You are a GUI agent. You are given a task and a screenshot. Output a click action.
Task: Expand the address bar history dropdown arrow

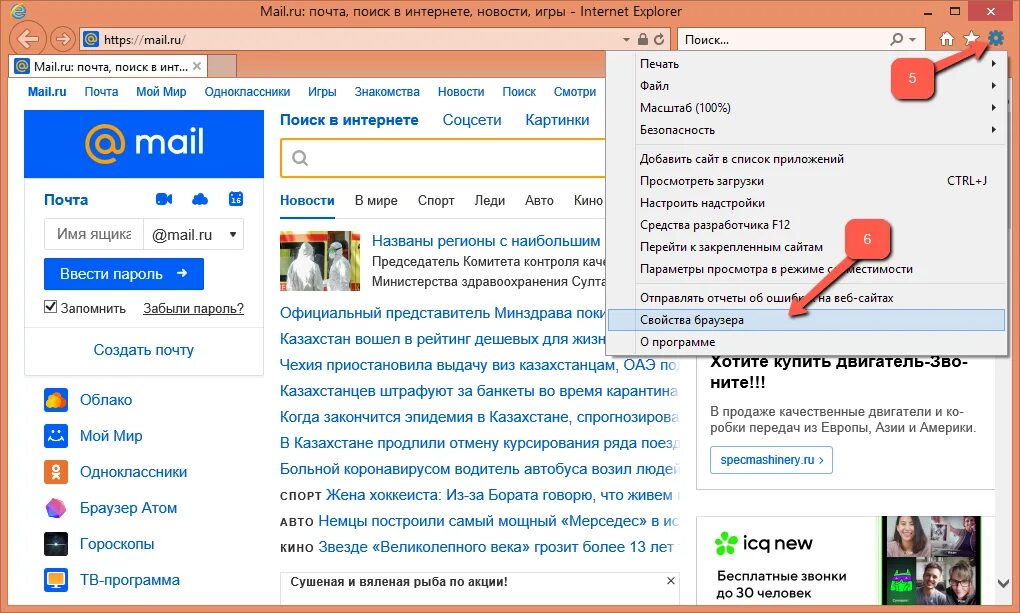pos(626,40)
